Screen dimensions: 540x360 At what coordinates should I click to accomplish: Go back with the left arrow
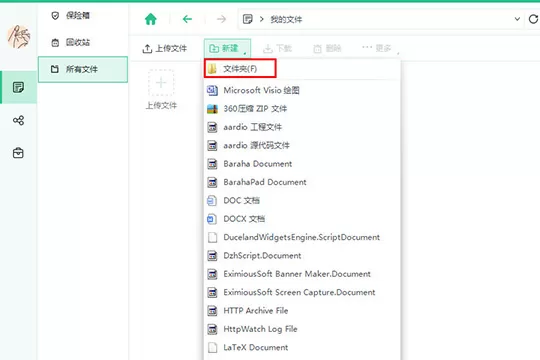(187, 19)
